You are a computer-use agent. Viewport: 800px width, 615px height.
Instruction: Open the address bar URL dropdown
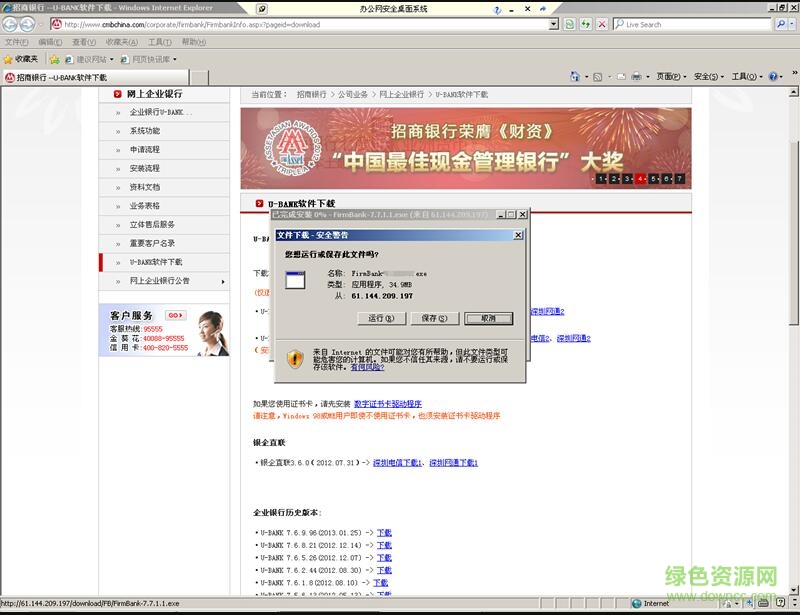[x=554, y=24]
